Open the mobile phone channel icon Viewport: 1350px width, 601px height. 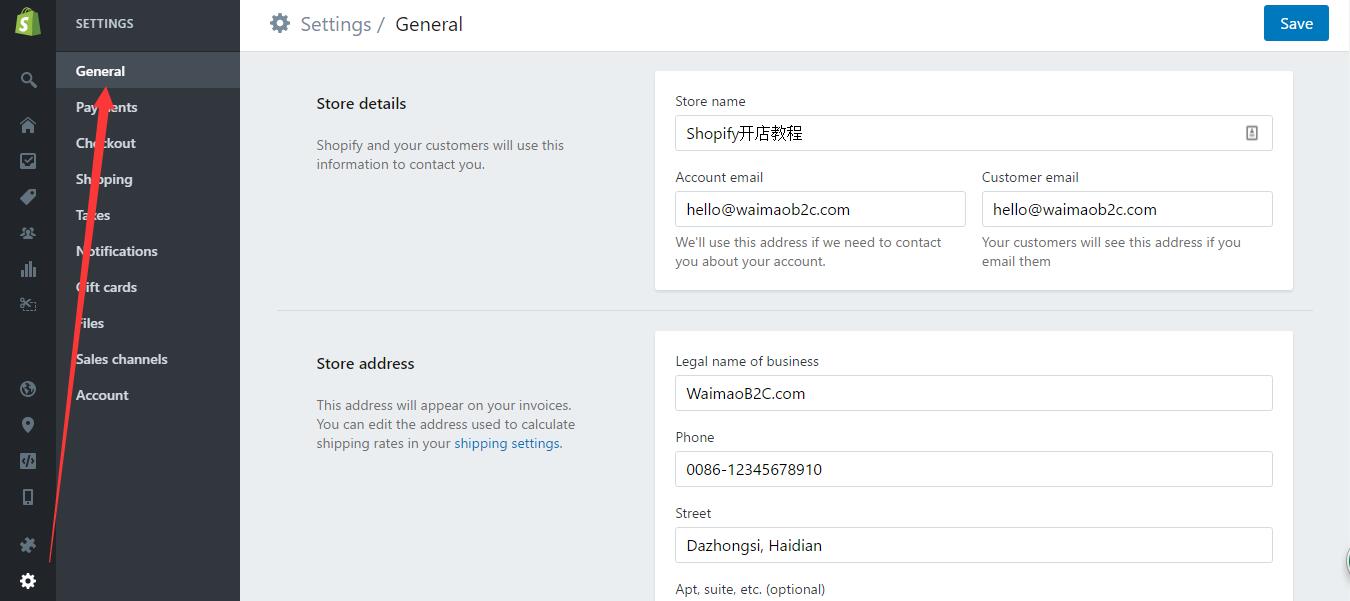pos(28,497)
